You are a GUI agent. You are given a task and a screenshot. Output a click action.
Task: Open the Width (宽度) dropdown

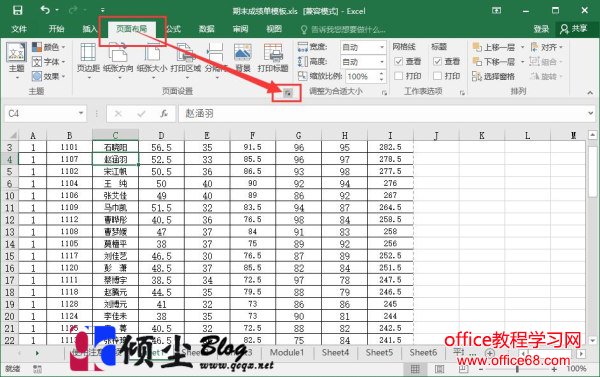(382, 47)
